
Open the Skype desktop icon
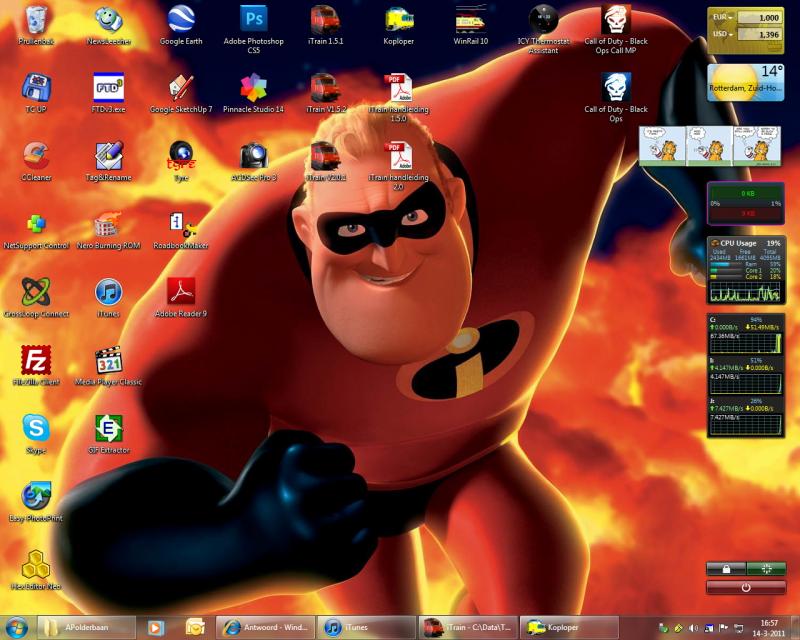click(x=36, y=434)
